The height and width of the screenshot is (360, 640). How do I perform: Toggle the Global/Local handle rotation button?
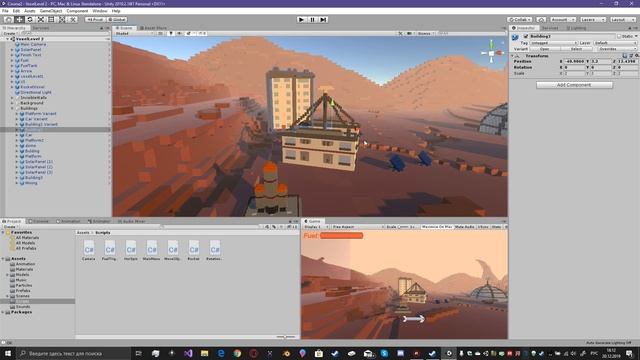point(117,19)
